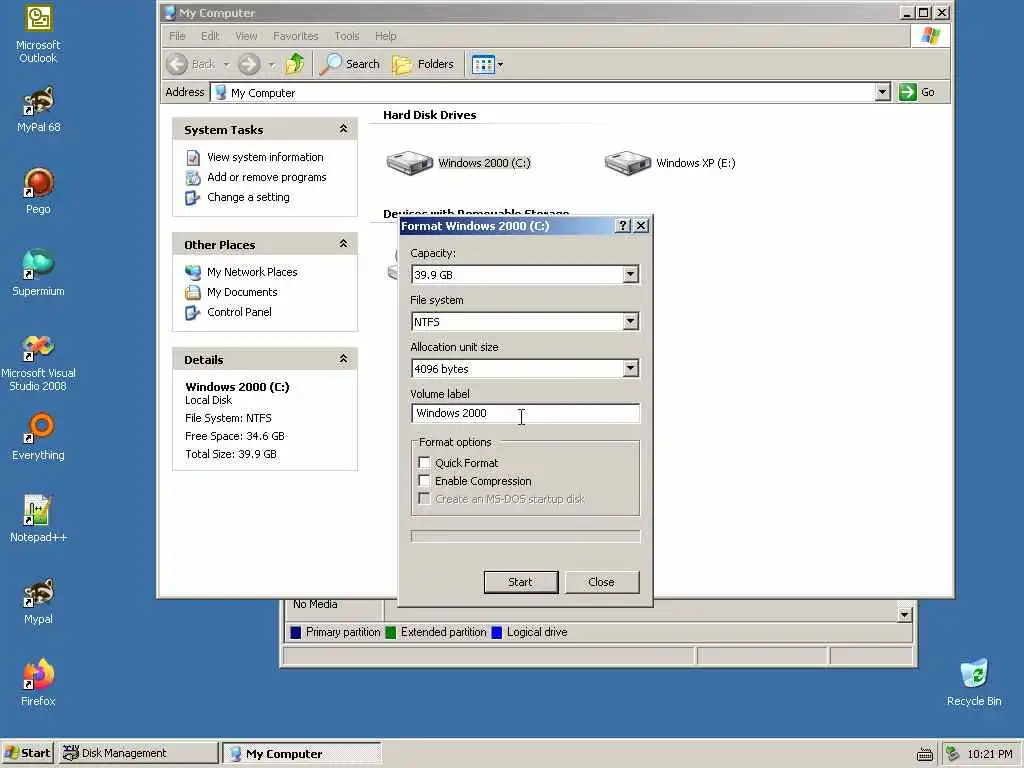Open the Recycle Bin
Viewport: 1024px width, 768px height.
[974, 683]
